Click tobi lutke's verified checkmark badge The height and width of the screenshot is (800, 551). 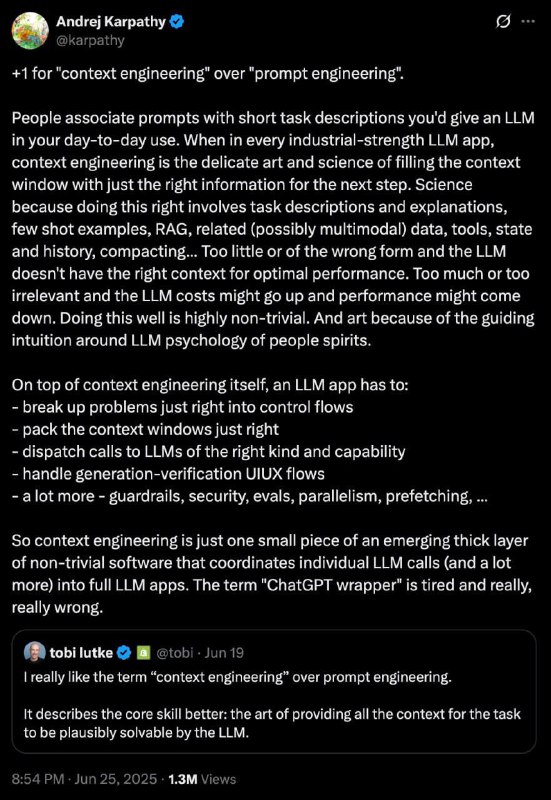(124, 653)
